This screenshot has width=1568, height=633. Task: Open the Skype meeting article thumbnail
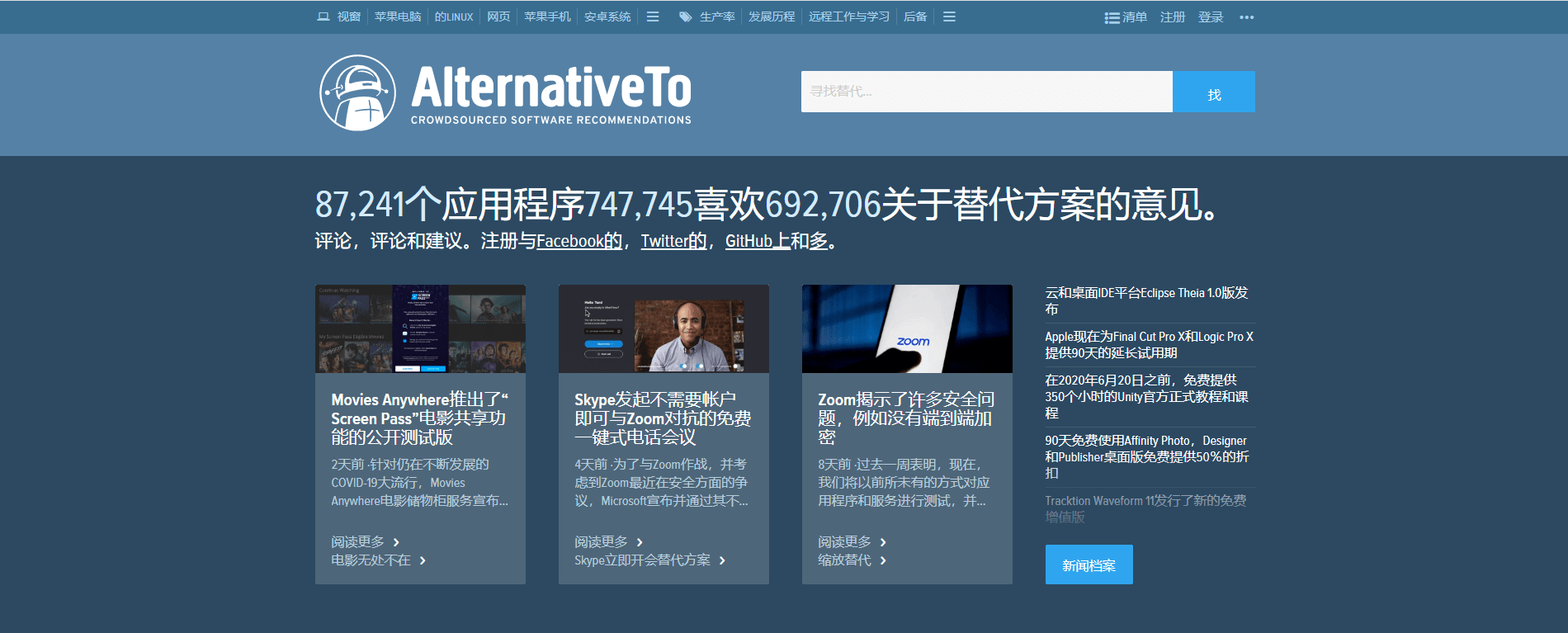click(664, 328)
